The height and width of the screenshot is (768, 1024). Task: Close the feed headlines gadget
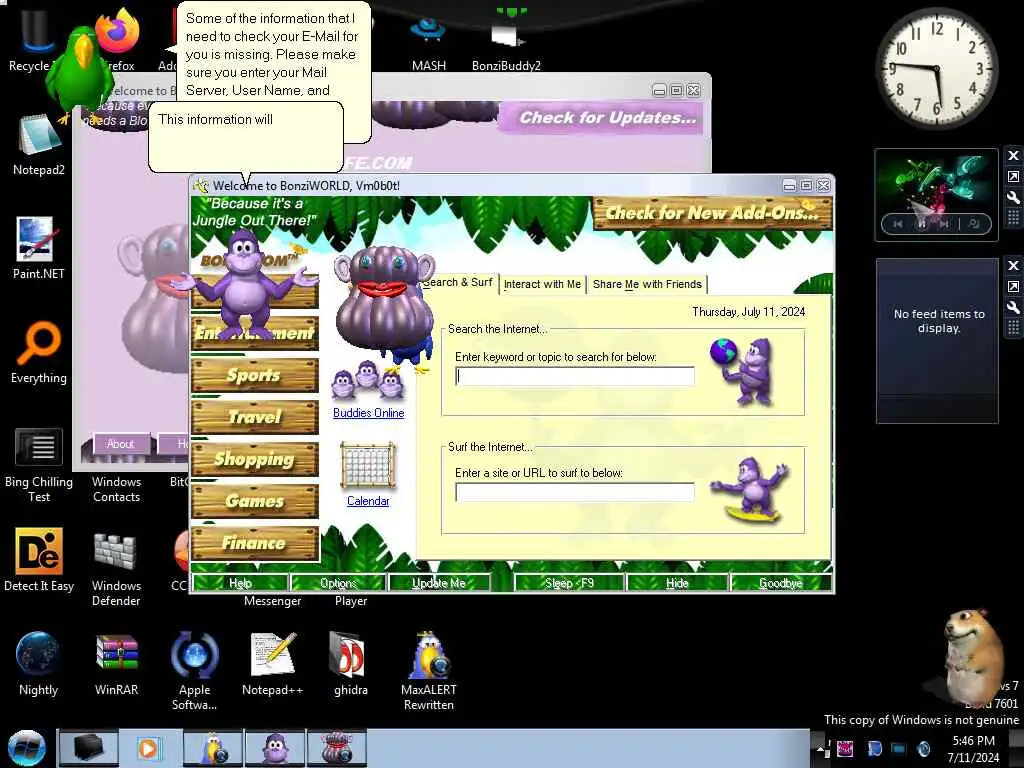[x=1013, y=265]
